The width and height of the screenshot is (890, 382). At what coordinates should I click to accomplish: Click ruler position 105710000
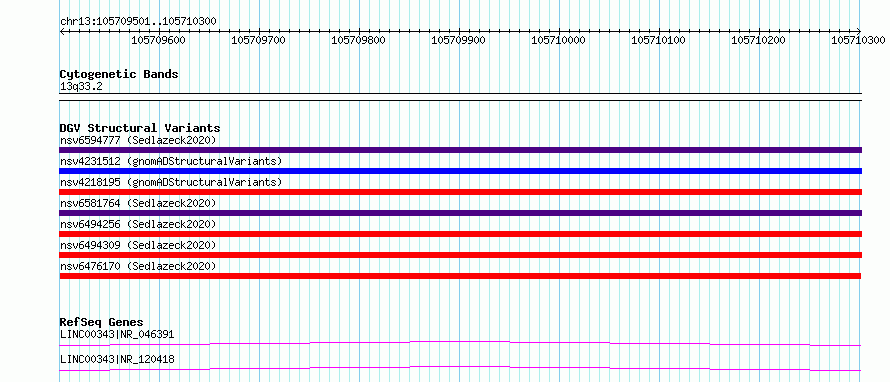tap(558, 40)
